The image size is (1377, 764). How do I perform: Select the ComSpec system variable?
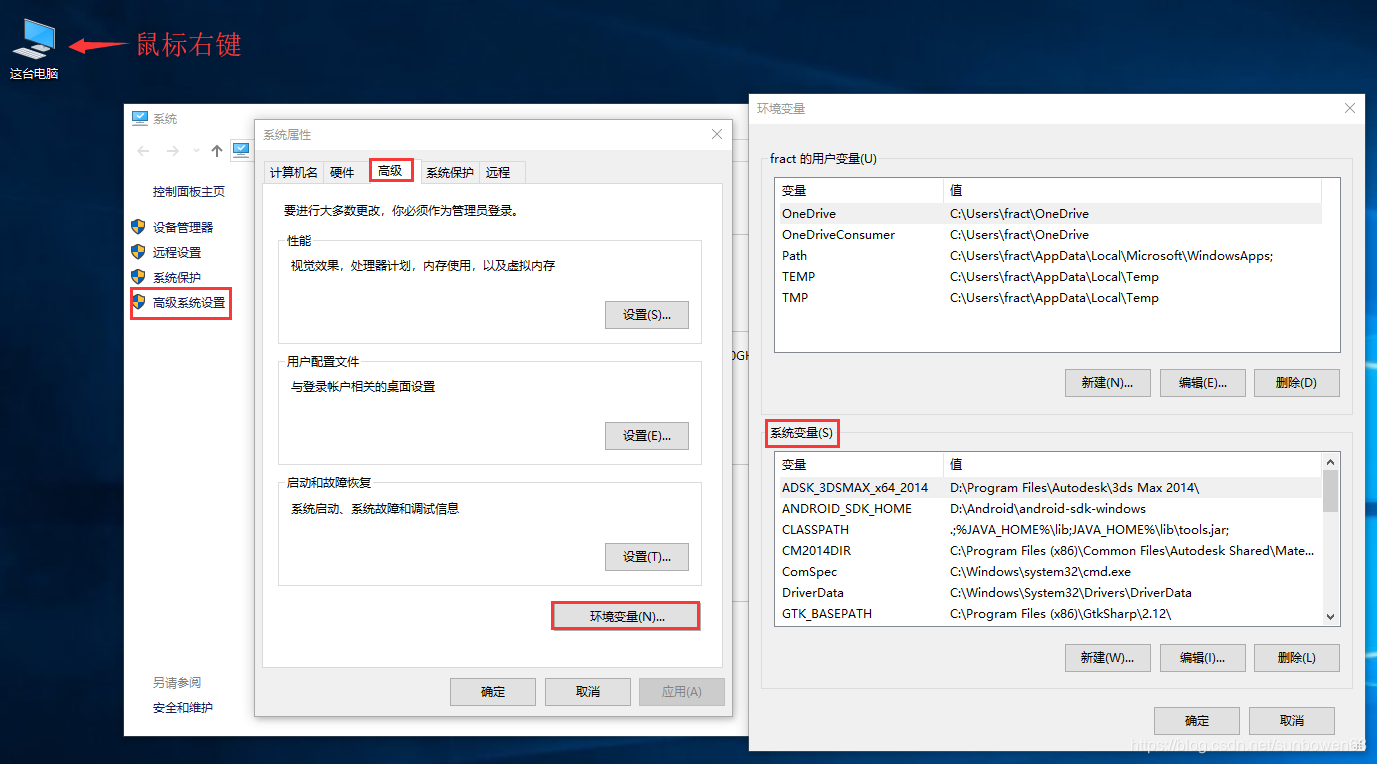pos(1048,571)
